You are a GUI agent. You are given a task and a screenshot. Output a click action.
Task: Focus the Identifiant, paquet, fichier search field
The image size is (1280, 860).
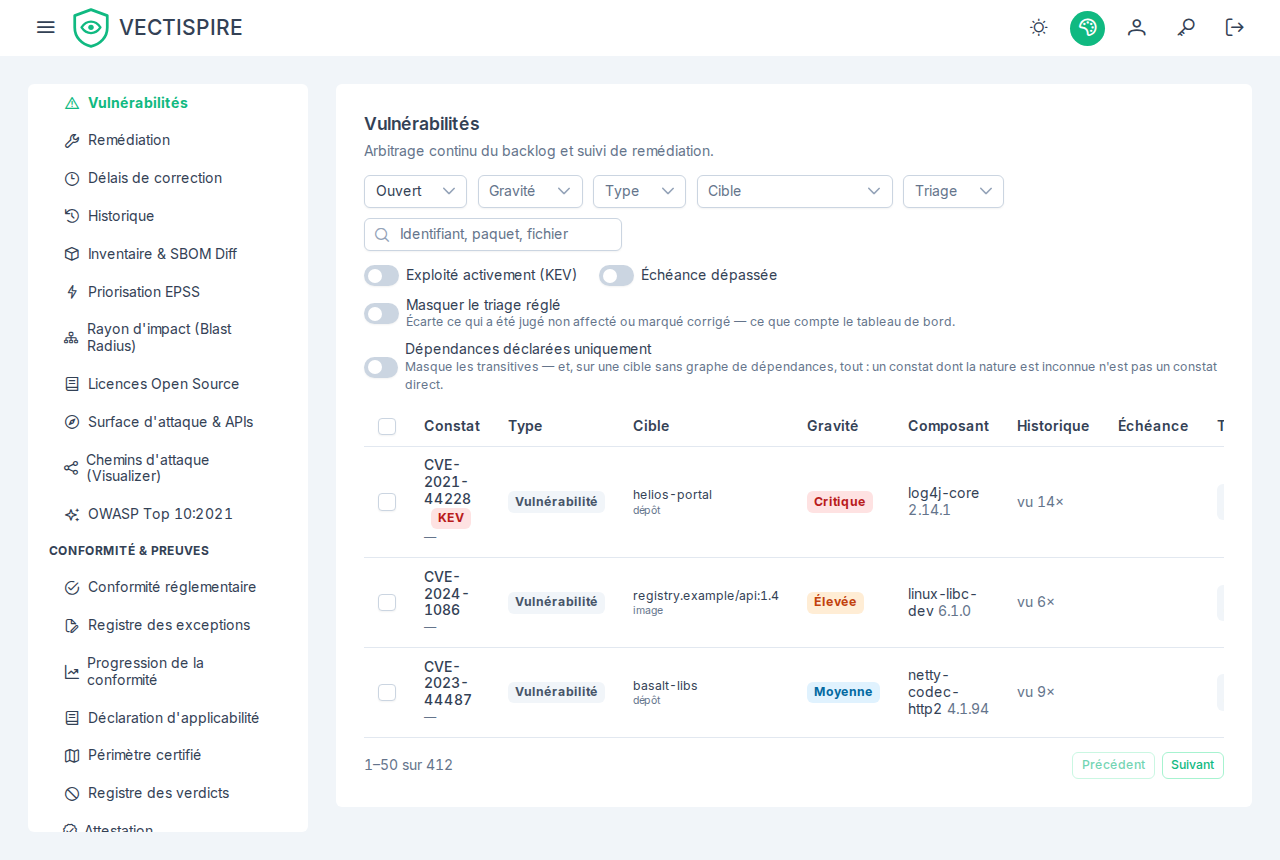click(x=493, y=234)
